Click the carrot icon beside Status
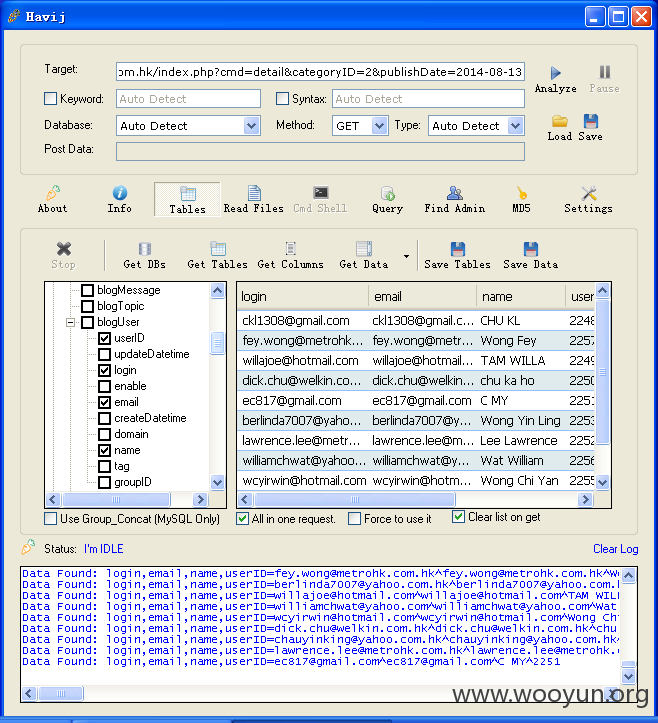 pyautogui.click(x=28, y=547)
